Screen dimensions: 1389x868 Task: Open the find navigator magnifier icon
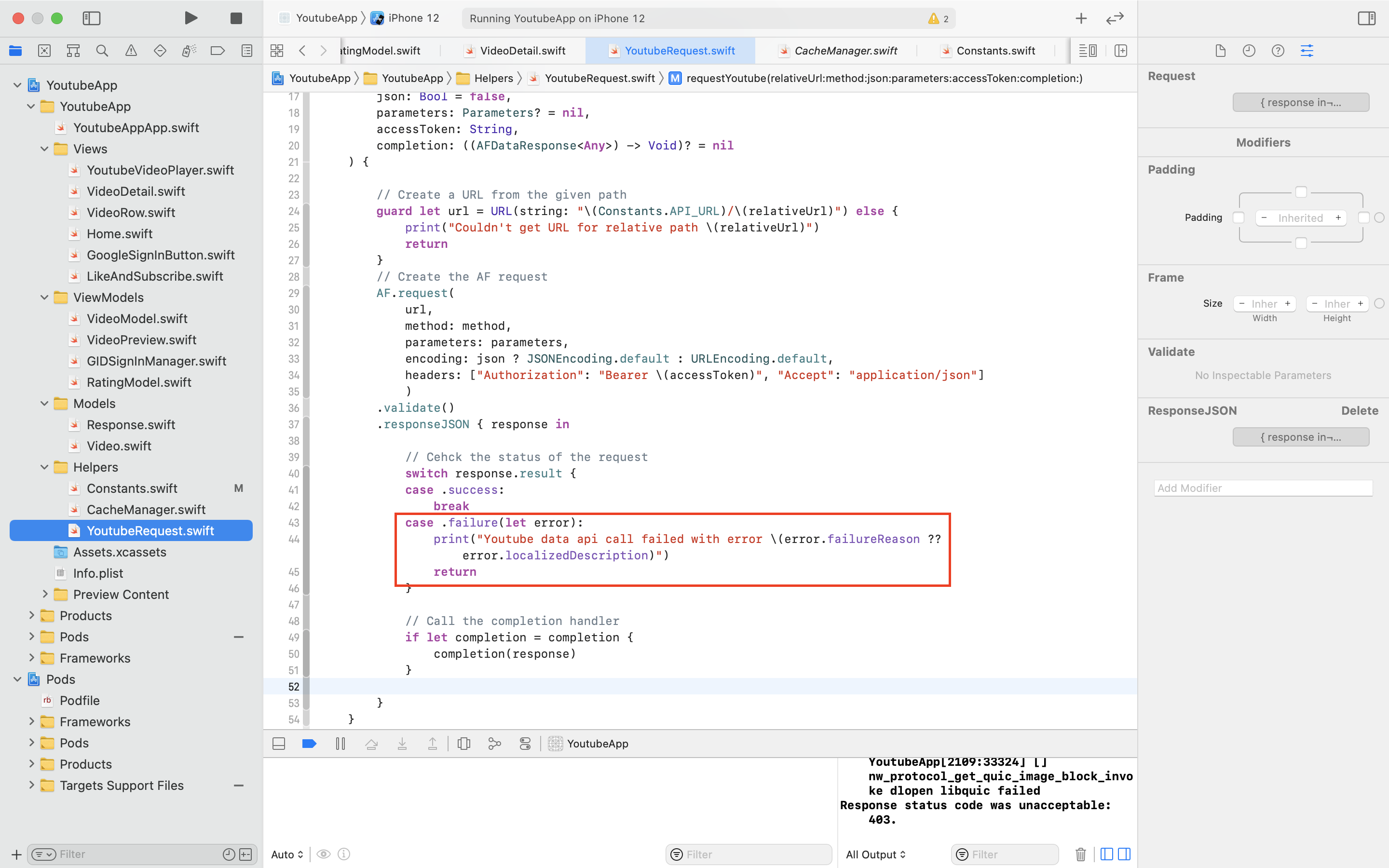[x=102, y=51]
